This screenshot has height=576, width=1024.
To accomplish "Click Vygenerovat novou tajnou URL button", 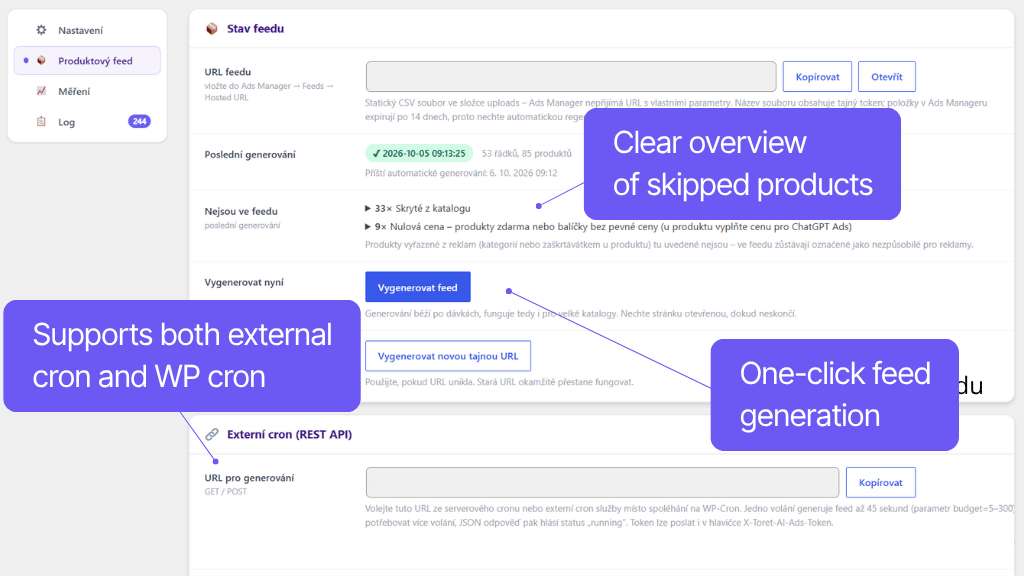I will click(x=447, y=356).
